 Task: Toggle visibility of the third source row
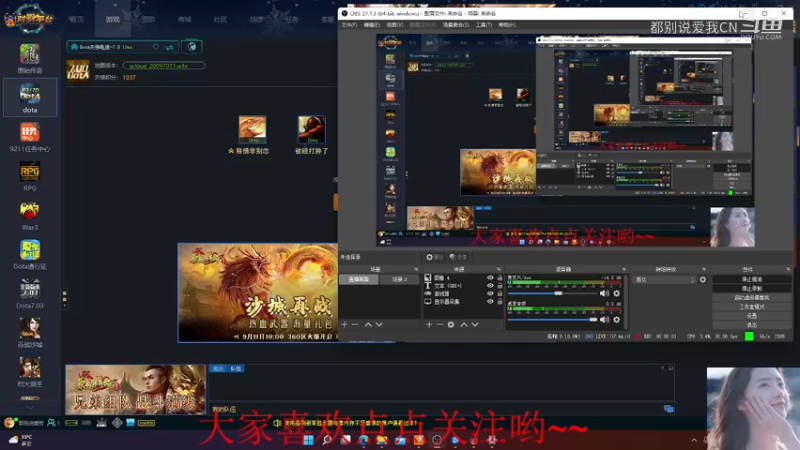pyautogui.click(x=490, y=293)
